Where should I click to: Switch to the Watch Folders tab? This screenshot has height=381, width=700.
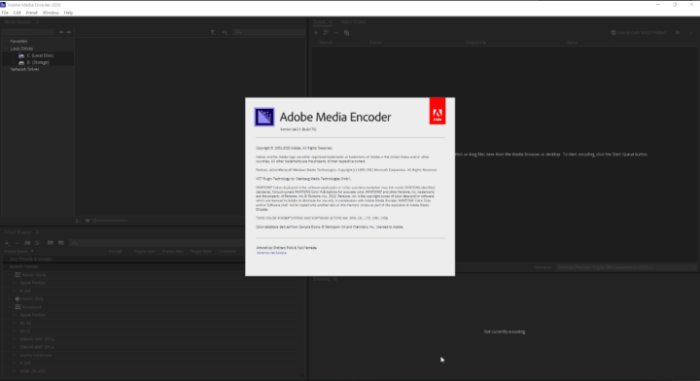coord(353,21)
